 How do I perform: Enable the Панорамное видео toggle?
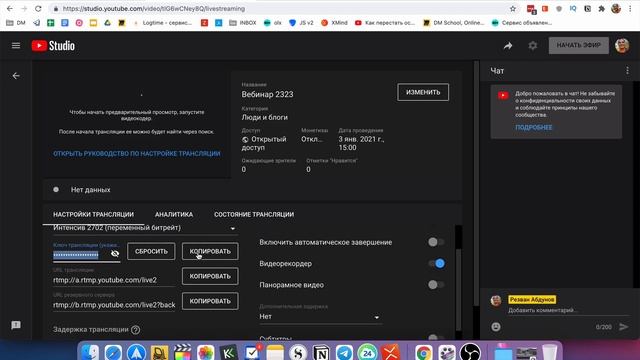pyautogui.click(x=436, y=284)
